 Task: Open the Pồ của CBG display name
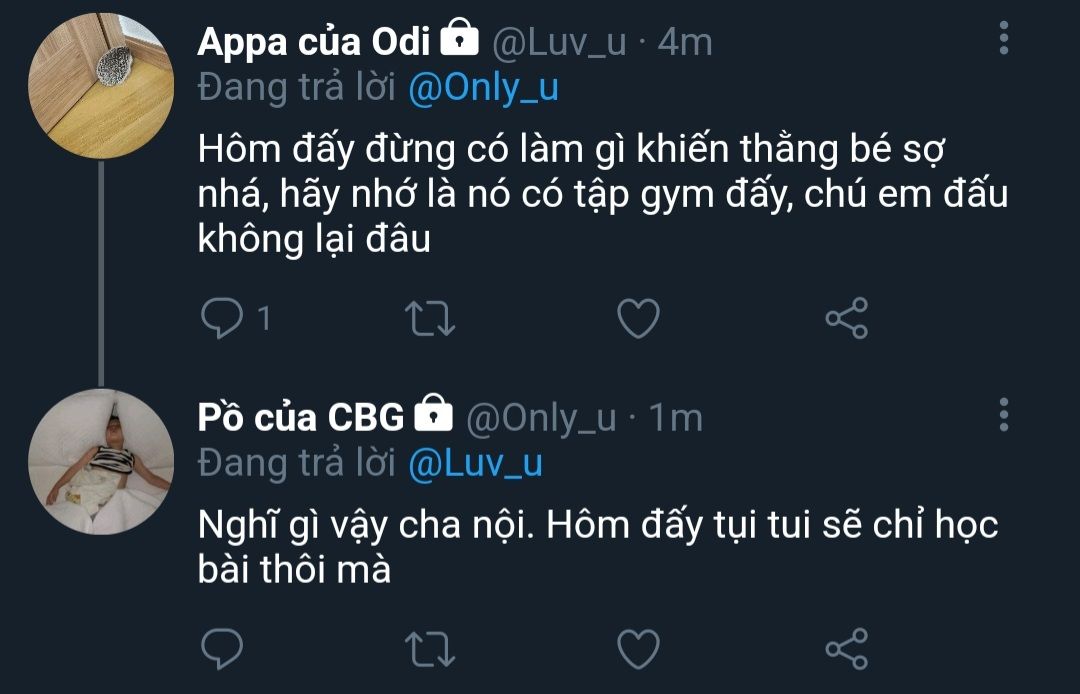pos(301,416)
